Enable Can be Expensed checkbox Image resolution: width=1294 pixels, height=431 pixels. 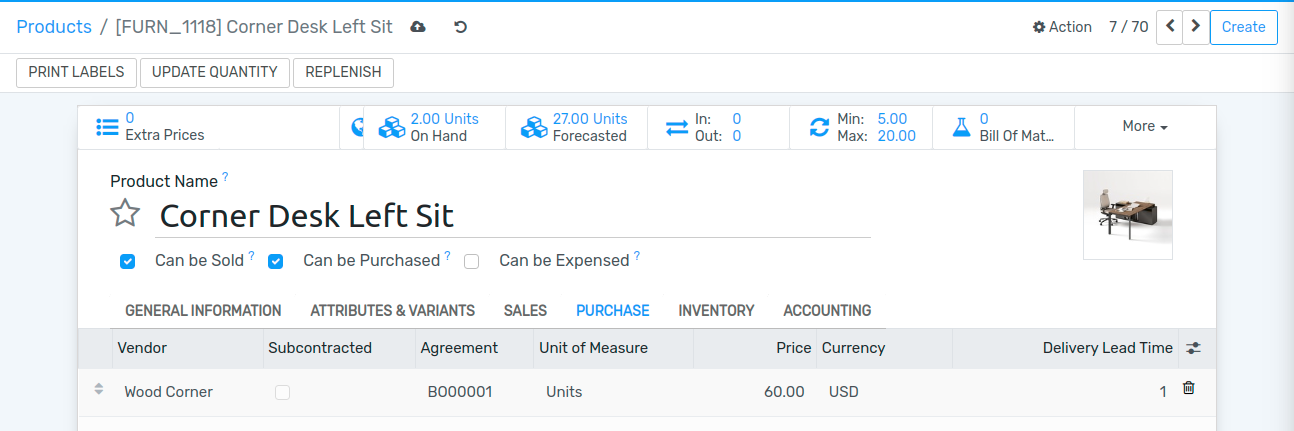click(x=471, y=261)
